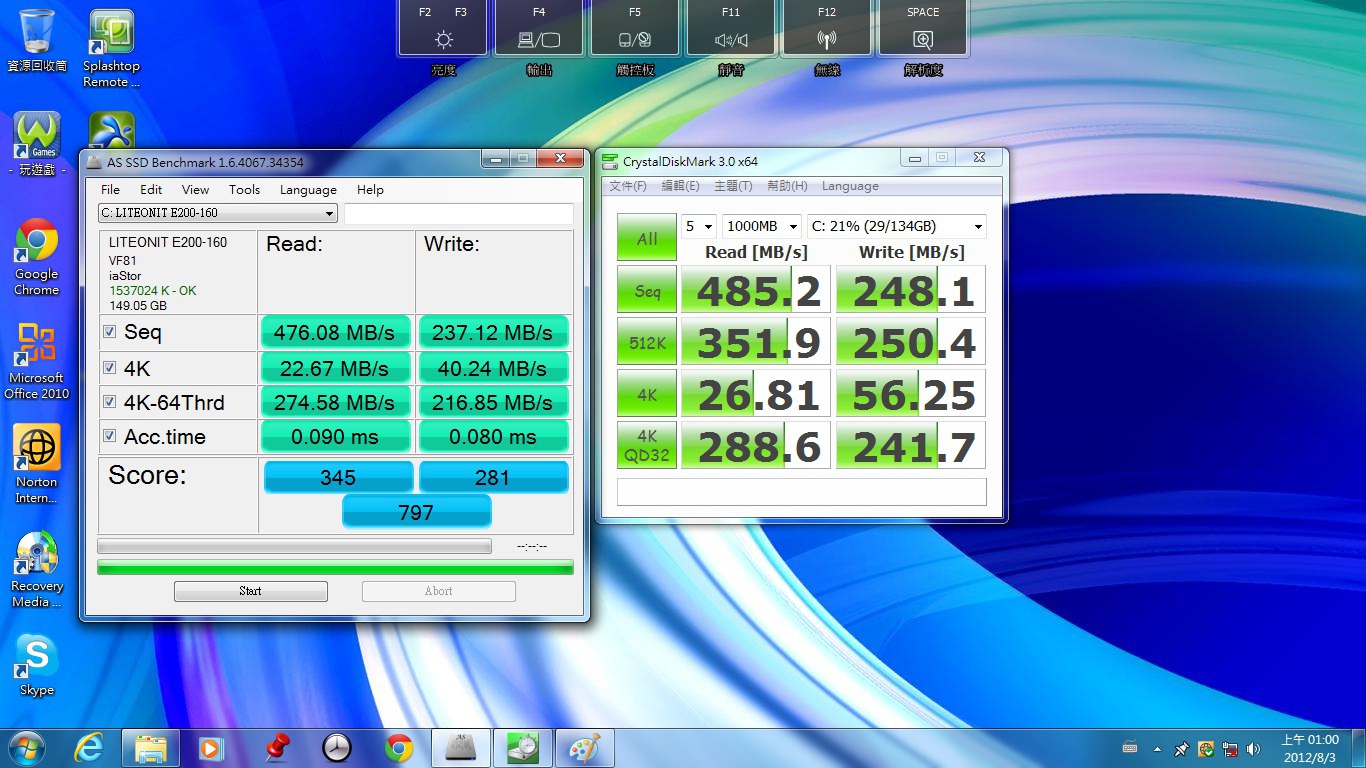Open CrystalDiskMark 幫助(H) menu

(787, 186)
